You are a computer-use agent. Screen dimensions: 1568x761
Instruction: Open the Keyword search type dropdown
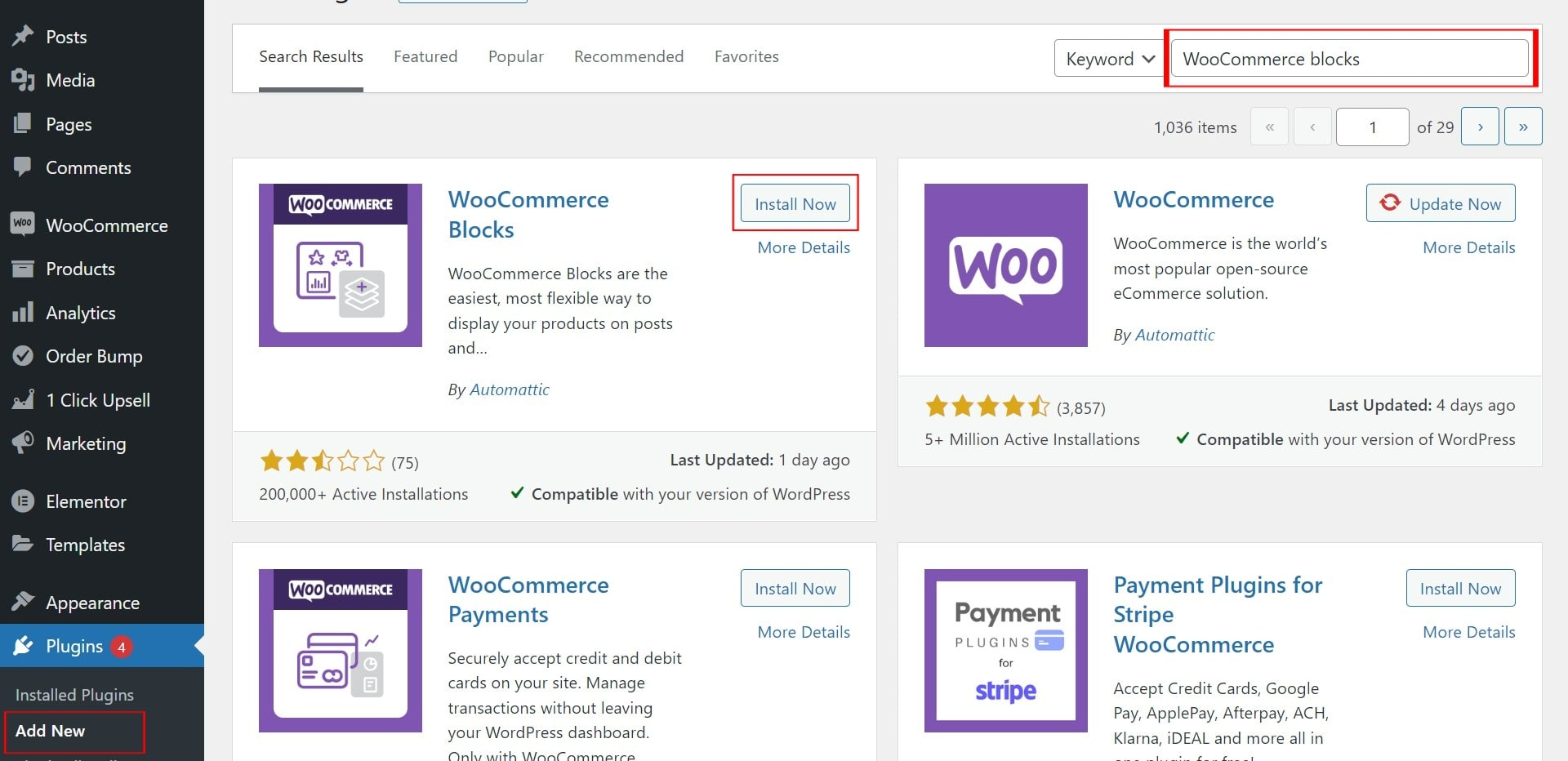[1109, 59]
